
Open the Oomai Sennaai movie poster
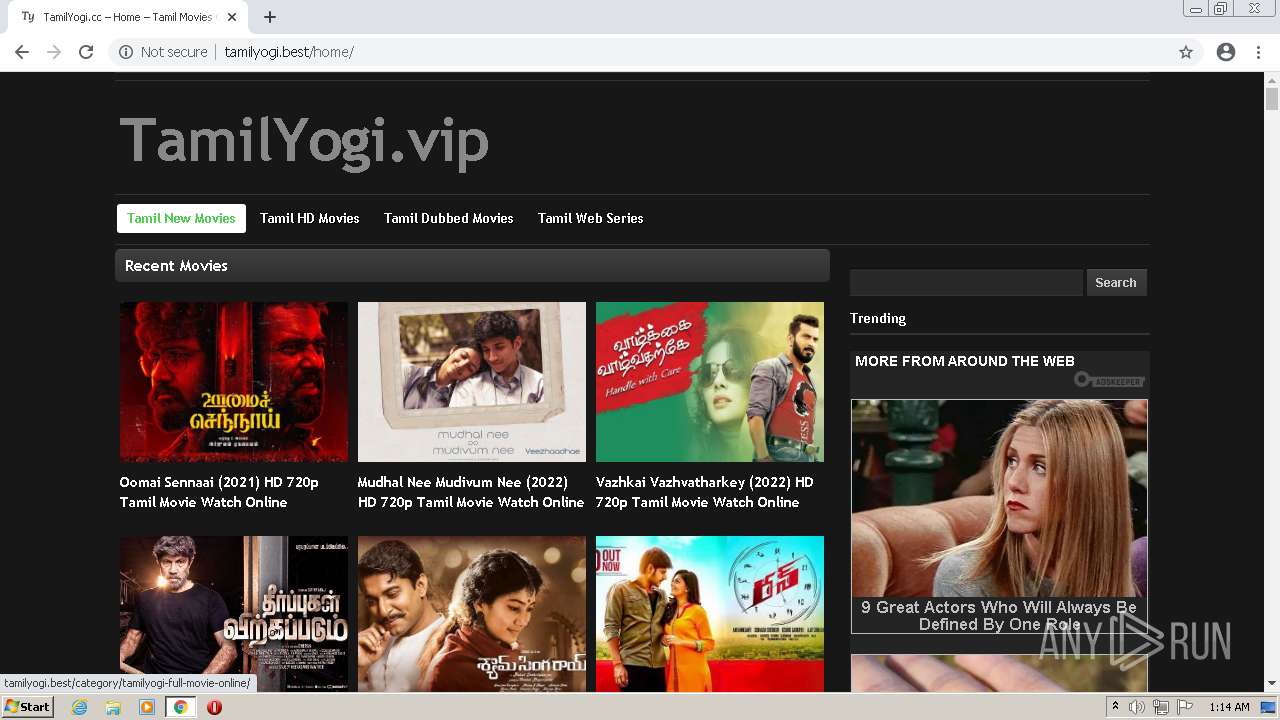pos(234,382)
